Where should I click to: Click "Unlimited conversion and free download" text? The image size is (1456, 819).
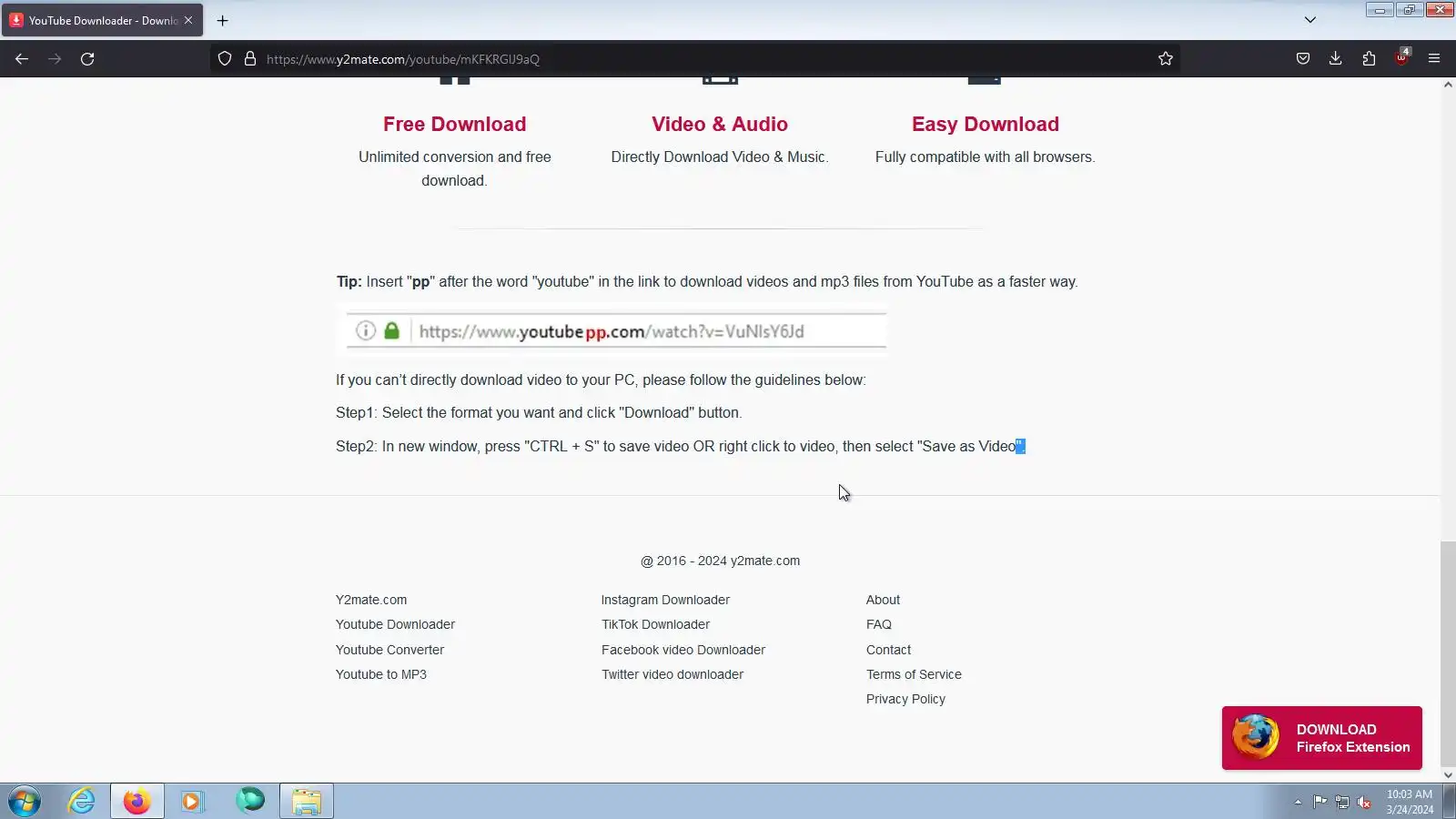tap(455, 168)
